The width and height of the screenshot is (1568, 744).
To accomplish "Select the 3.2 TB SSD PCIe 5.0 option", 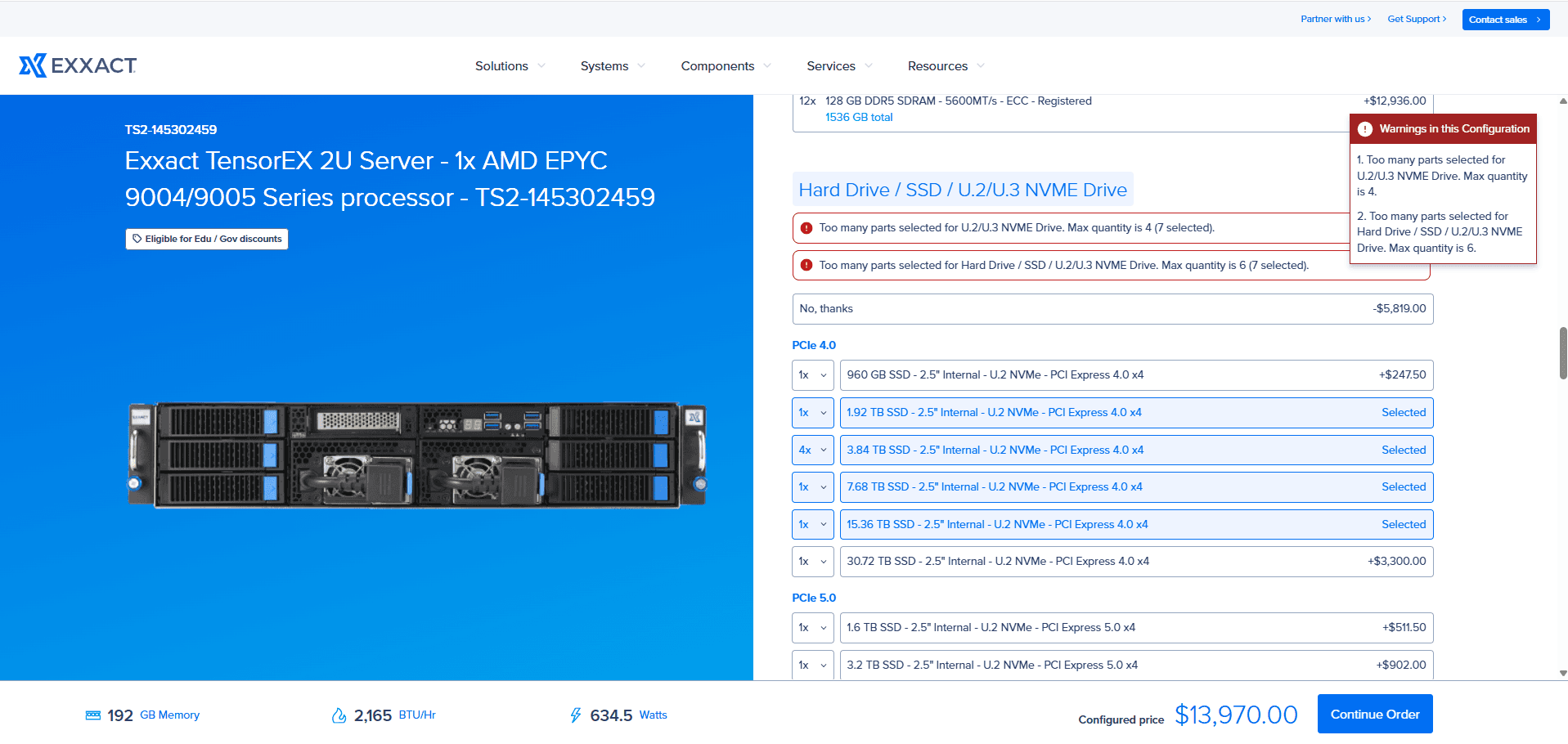I will pyautogui.click(x=1136, y=666).
